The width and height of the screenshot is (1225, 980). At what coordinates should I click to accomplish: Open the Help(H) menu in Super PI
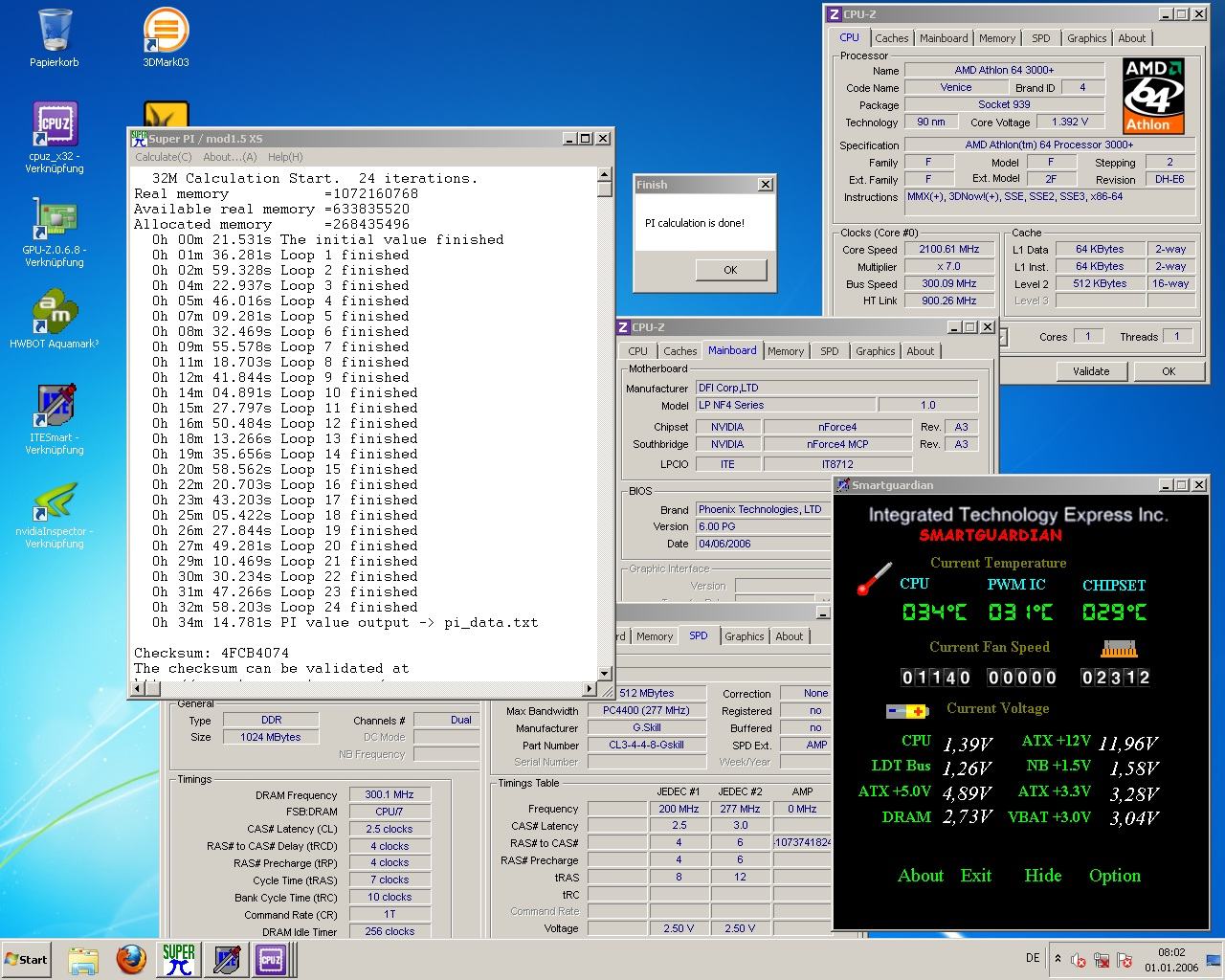coord(285,157)
